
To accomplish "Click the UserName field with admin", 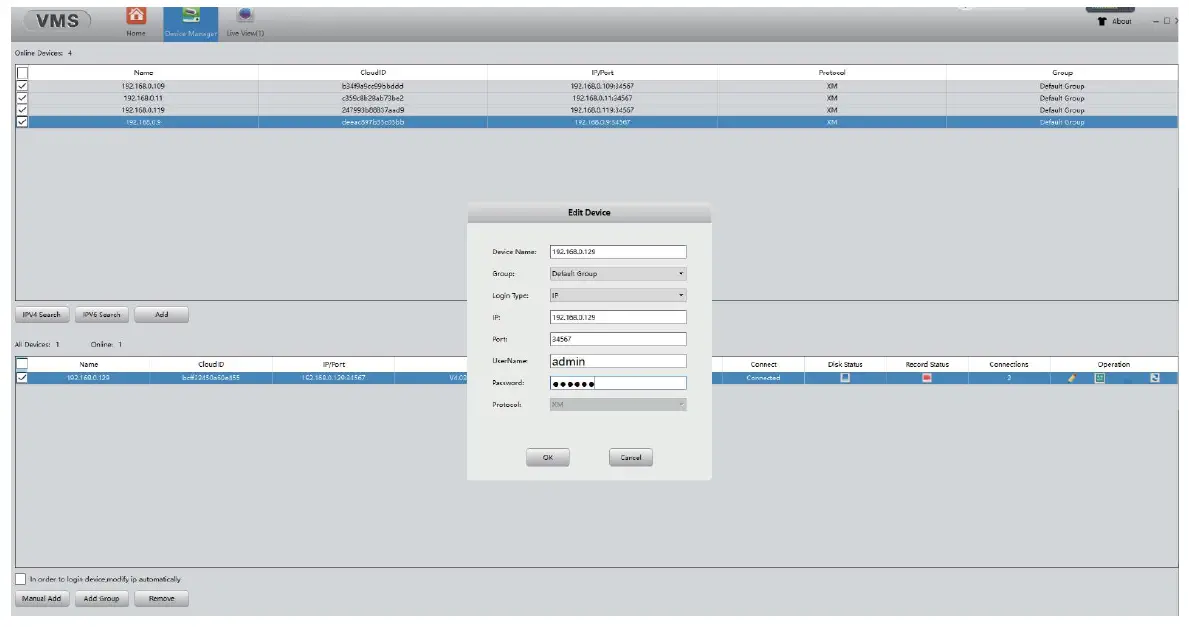I will (618, 362).
